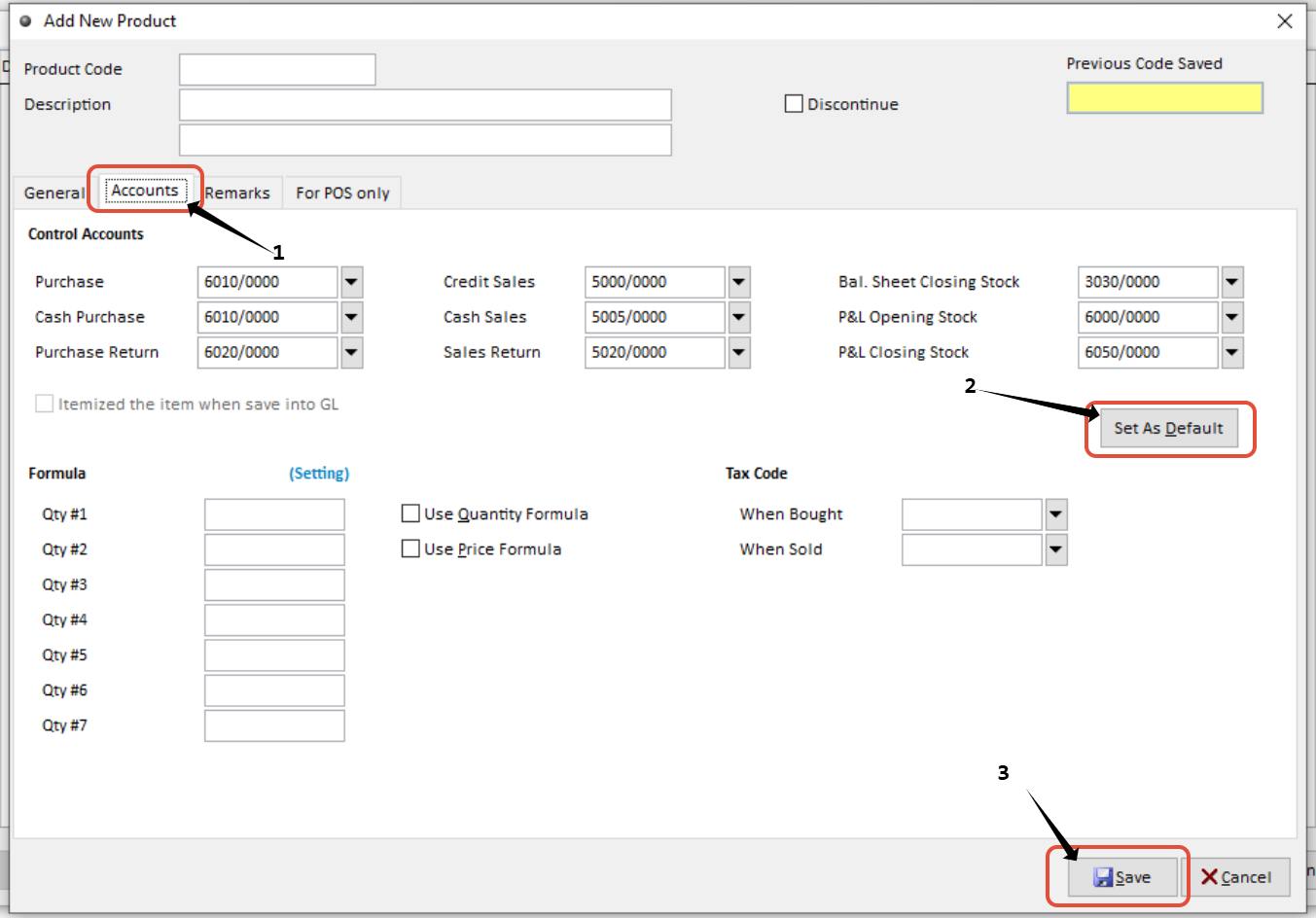This screenshot has width=1316, height=918.
Task: Click the Purchase Return account code field
Action: tap(267, 352)
